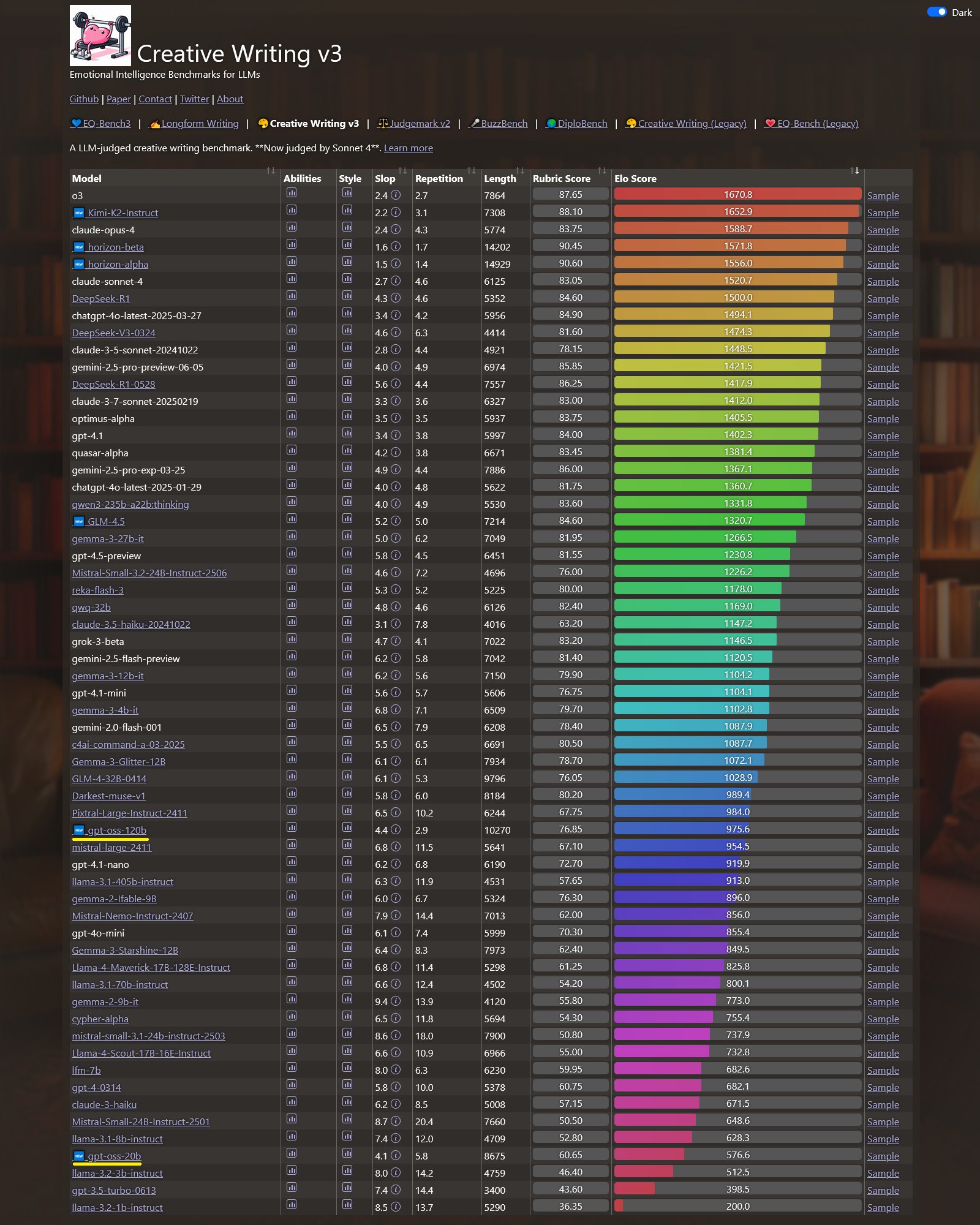
Task: Open Style chart icon for gpt-4.1
Action: tap(347, 433)
